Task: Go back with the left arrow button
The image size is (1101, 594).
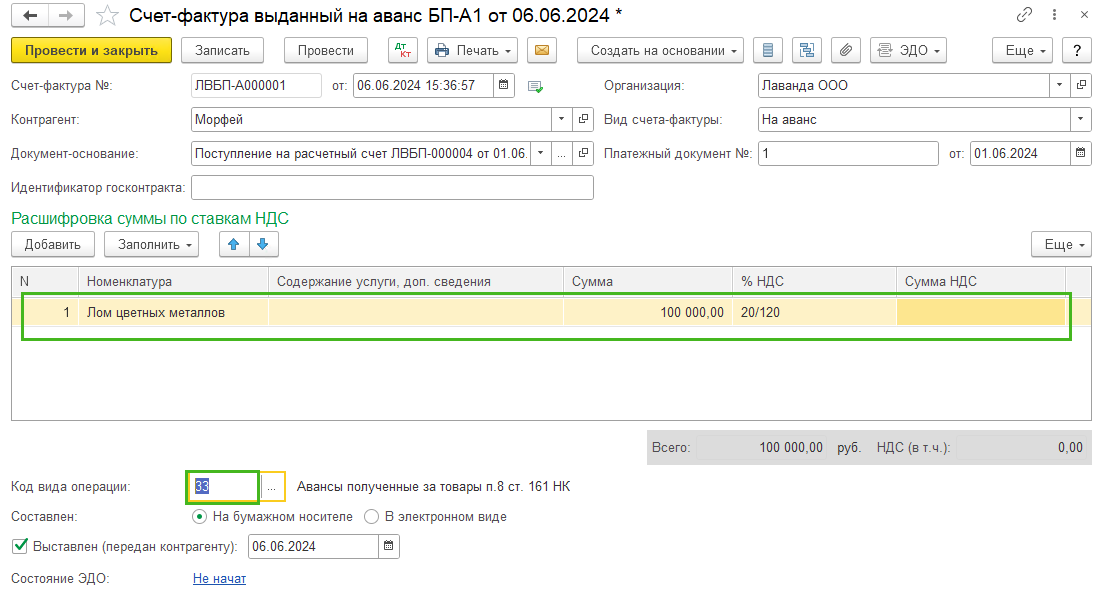Action: click(x=29, y=15)
